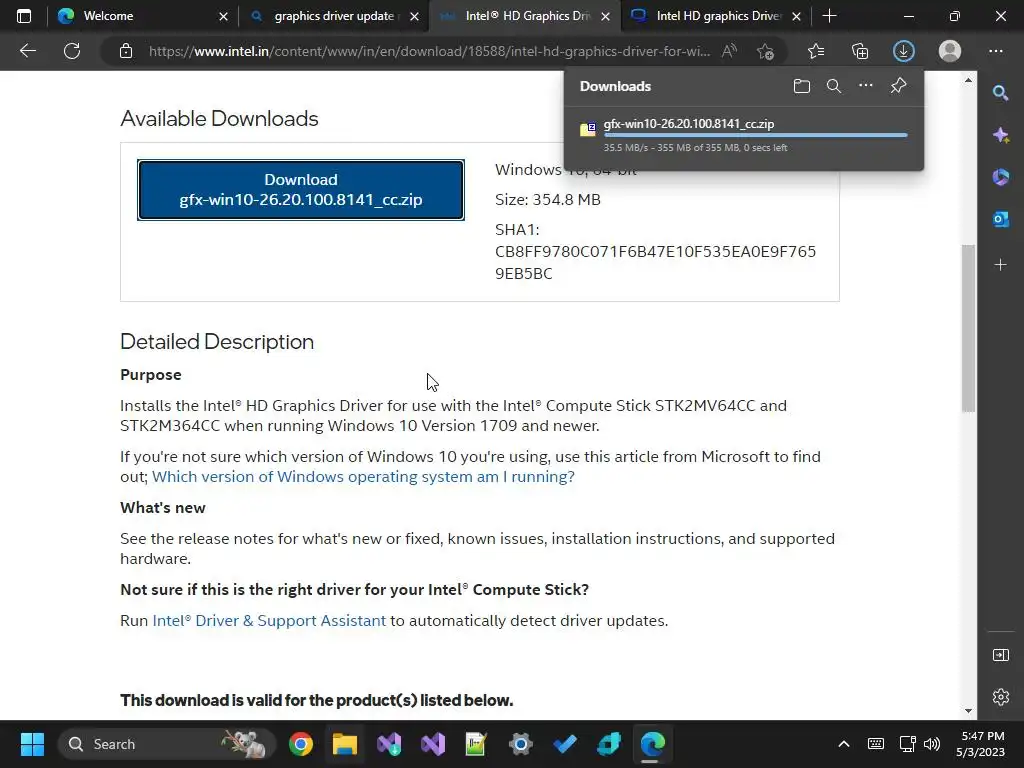Pin the Downloads panel

click(x=899, y=86)
